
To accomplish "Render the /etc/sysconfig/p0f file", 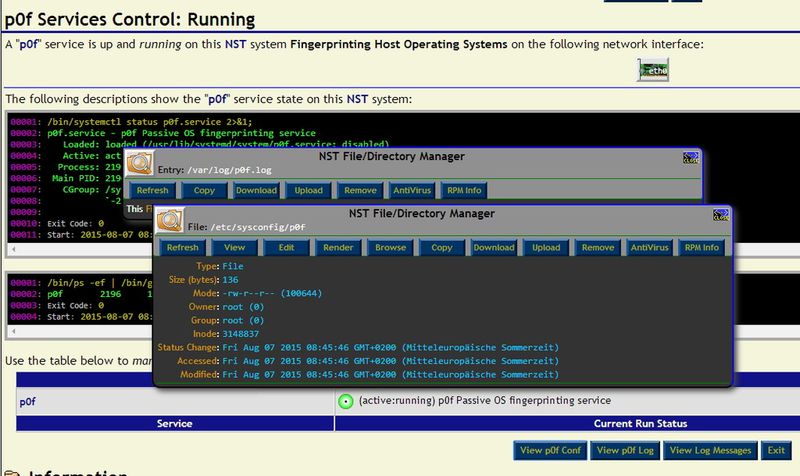I will (x=338, y=247).
